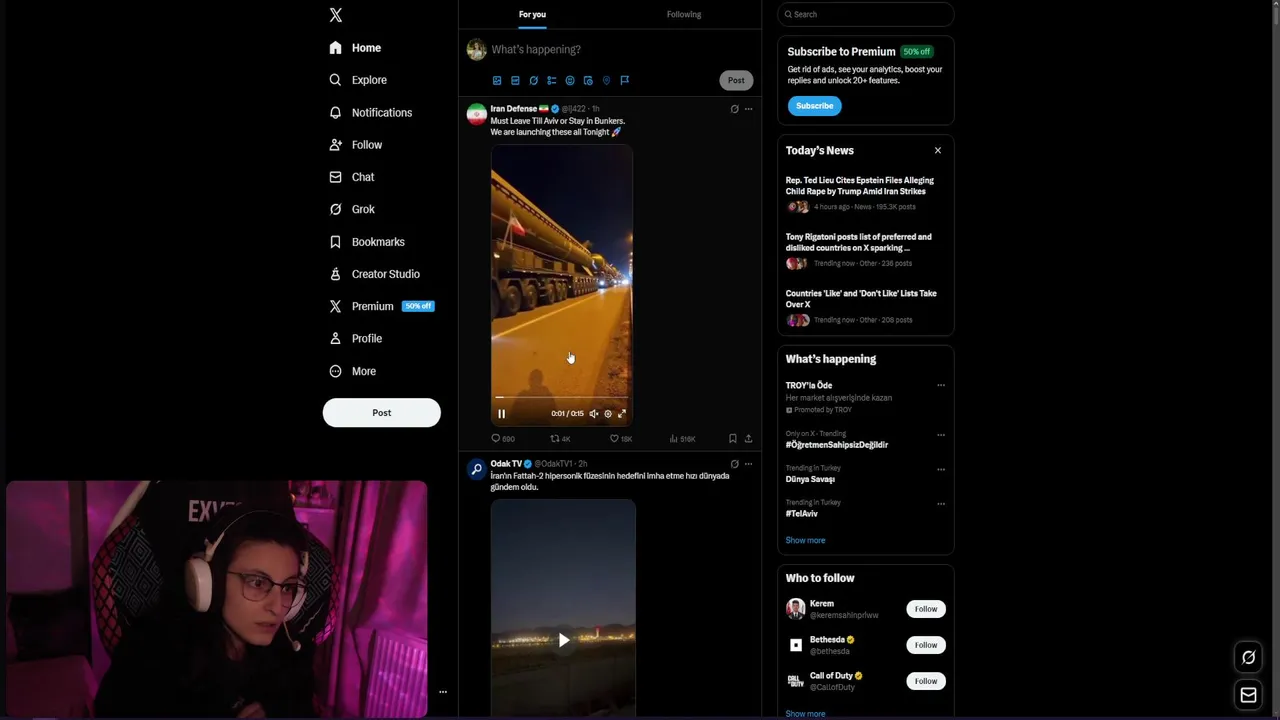Reply to the Iran Defense post
Image resolution: width=1280 pixels, height=720 pixels.
(x=502, y=439)
